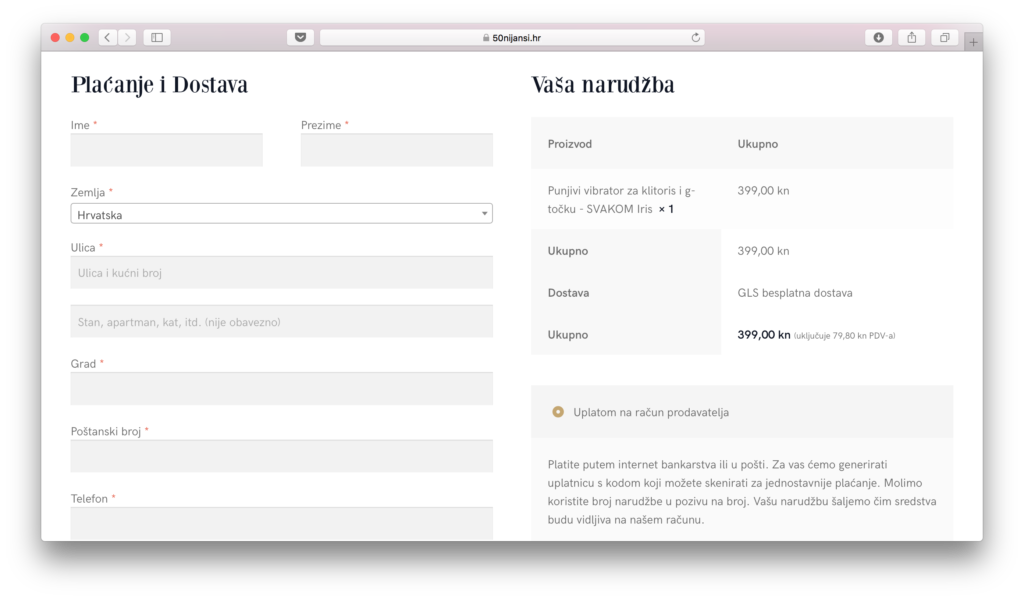1024x600 pixels.
Task: Focus the Telefon input field
Action: 281,523
